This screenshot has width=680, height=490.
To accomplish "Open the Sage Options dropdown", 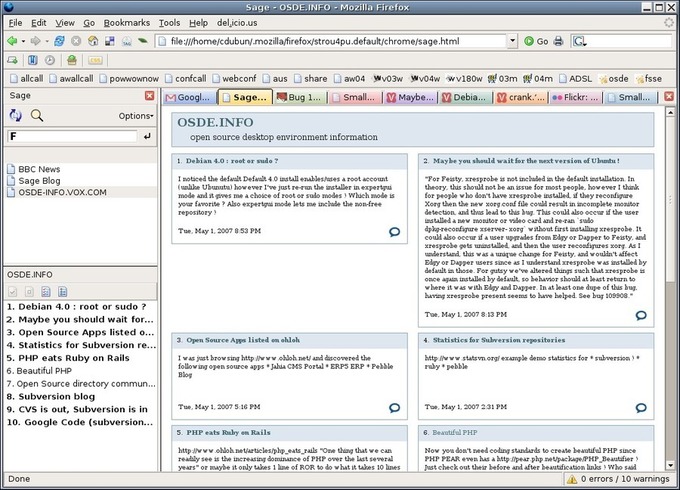I will (136, 116).
